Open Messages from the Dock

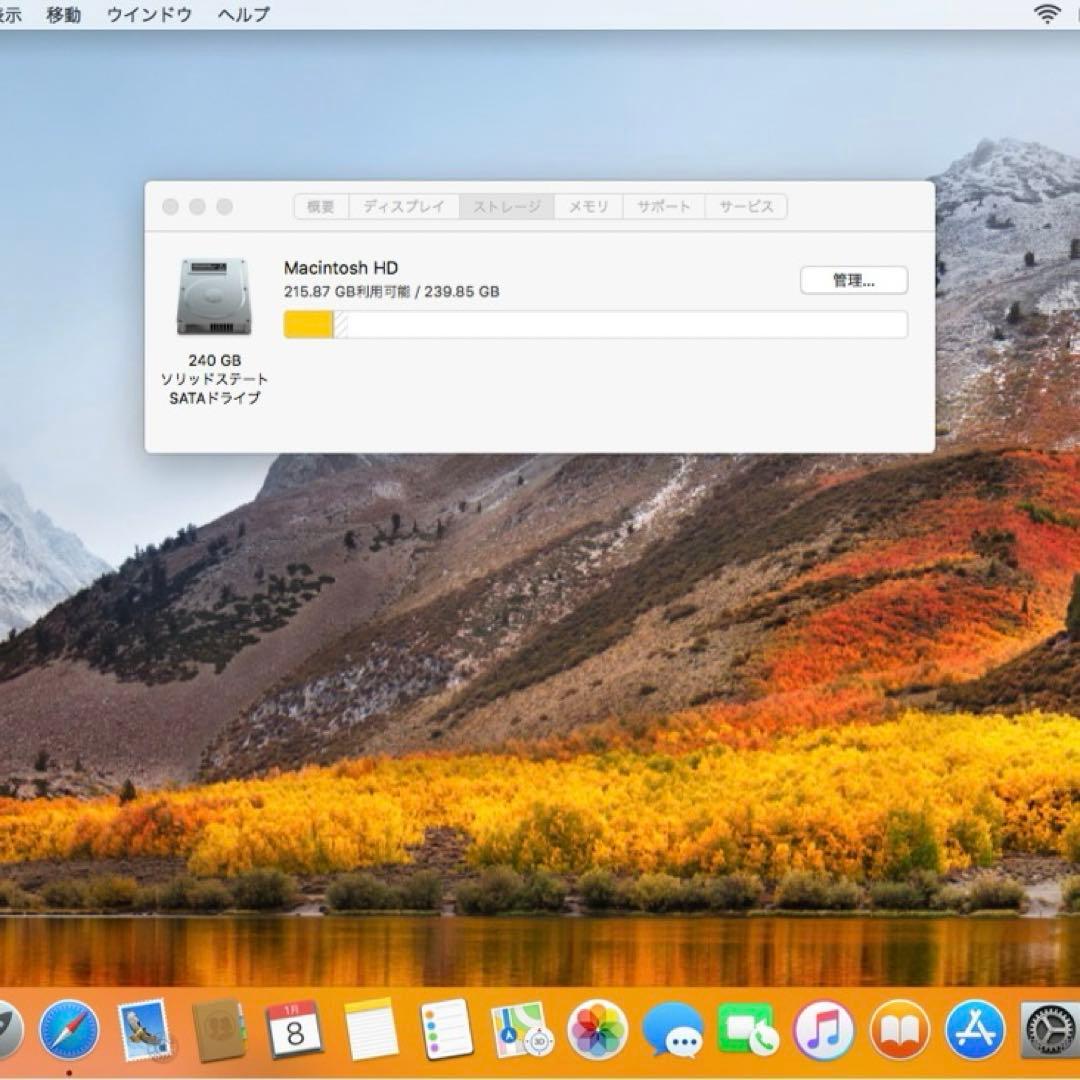[673, 1030]
